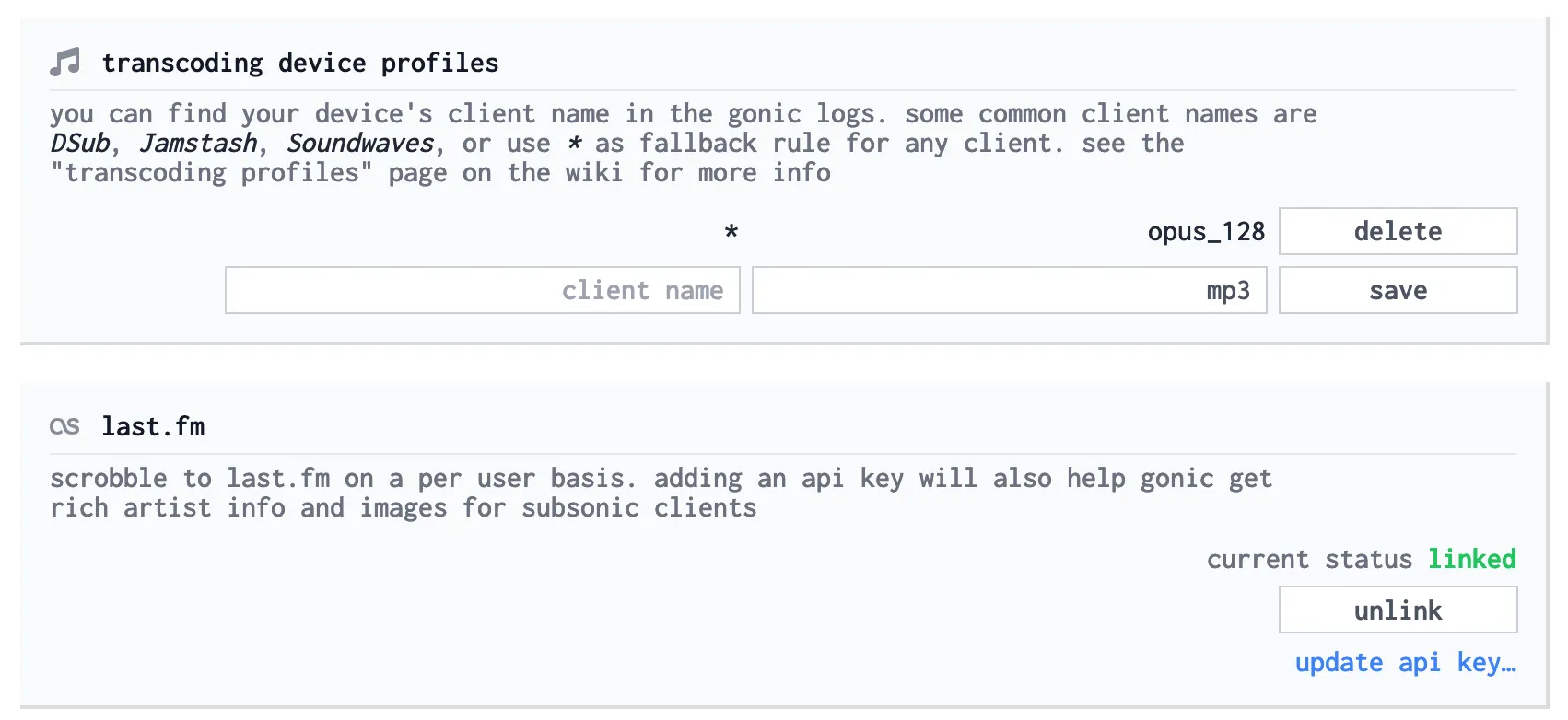Click the italic DSub client name
The height and width of the screenshot is (720, 1568).
80,144
